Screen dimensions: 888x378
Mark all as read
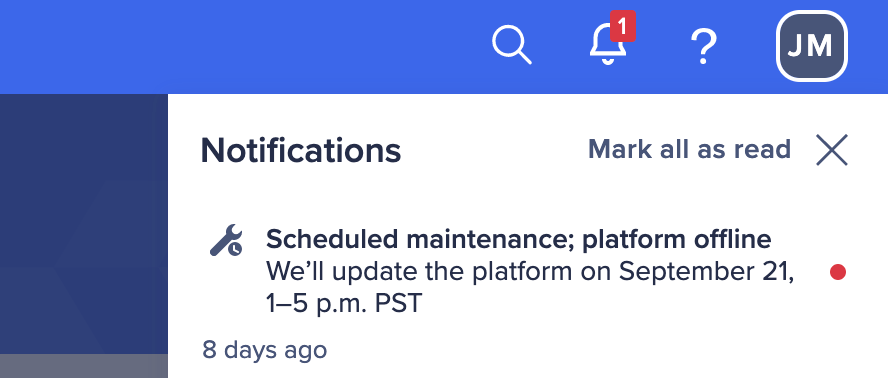point(689,150)
